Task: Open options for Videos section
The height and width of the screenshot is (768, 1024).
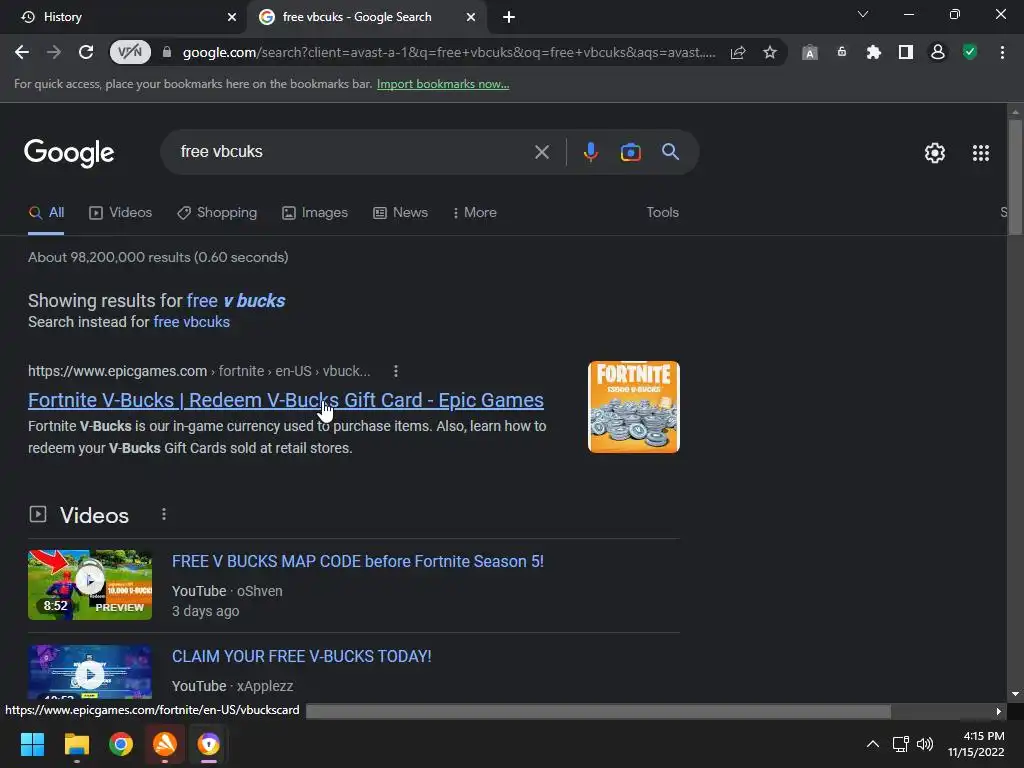Action: coord(164,515)
